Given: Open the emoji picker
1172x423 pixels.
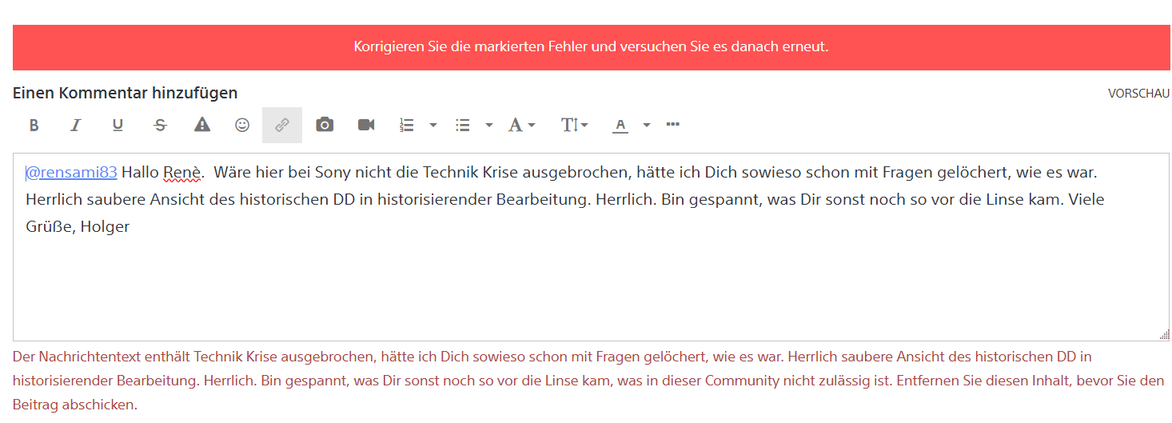Looking at the screenshot, I should (x=242, y=125).
